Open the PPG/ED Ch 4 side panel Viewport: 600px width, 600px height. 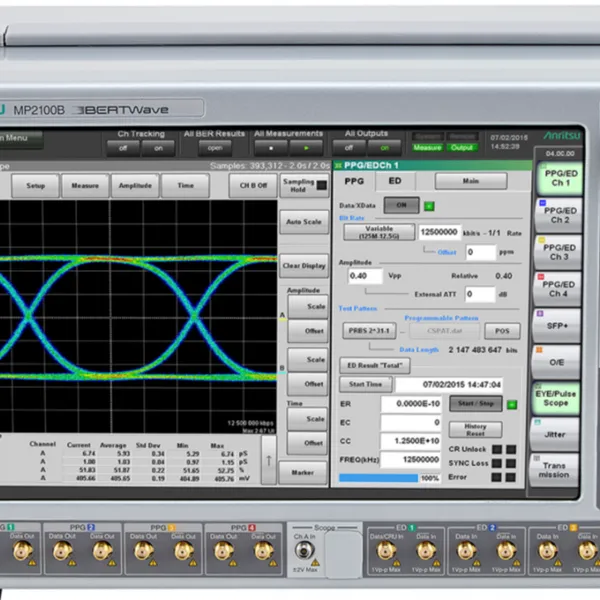click(558, 289)
